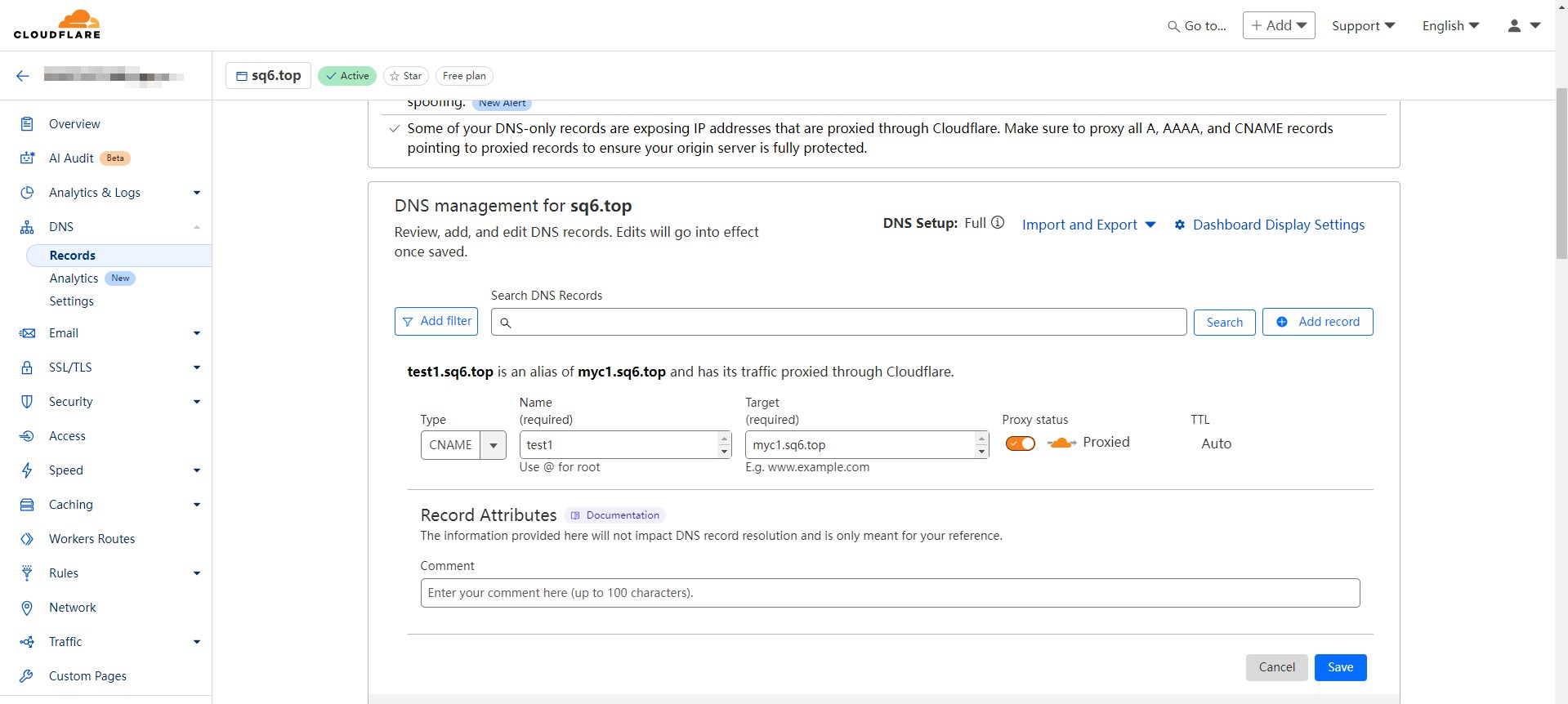The width and height of the screenshot is (1568, 704).
Task: Click the DNS Setup info icon
Action: point(998,223)
